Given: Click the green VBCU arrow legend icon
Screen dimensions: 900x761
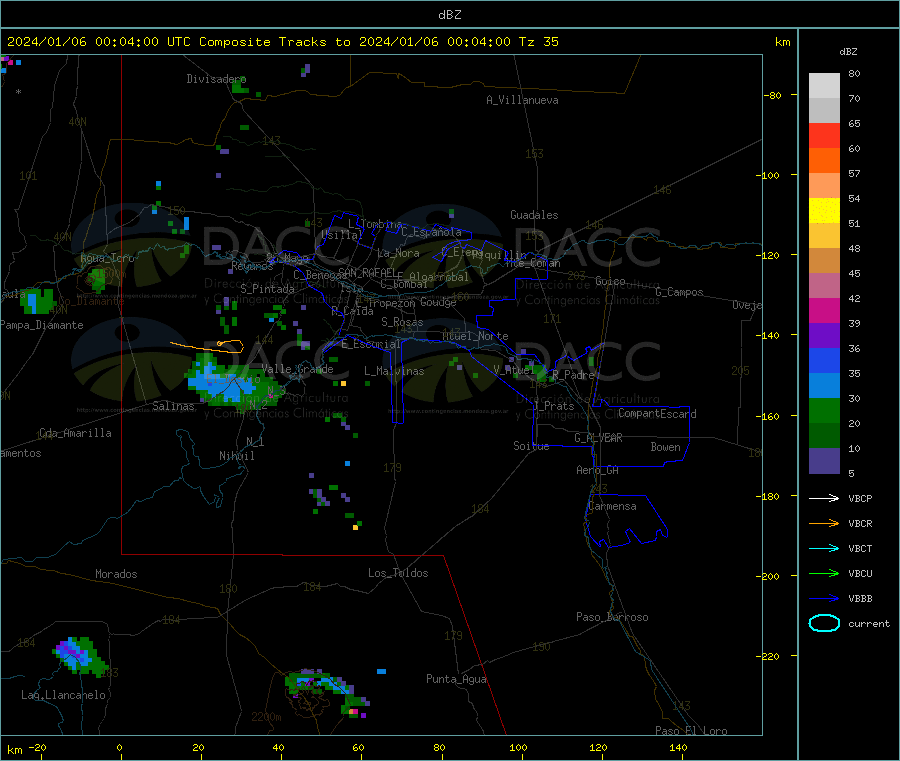Looking at the screenshot, I should (824, 573).
